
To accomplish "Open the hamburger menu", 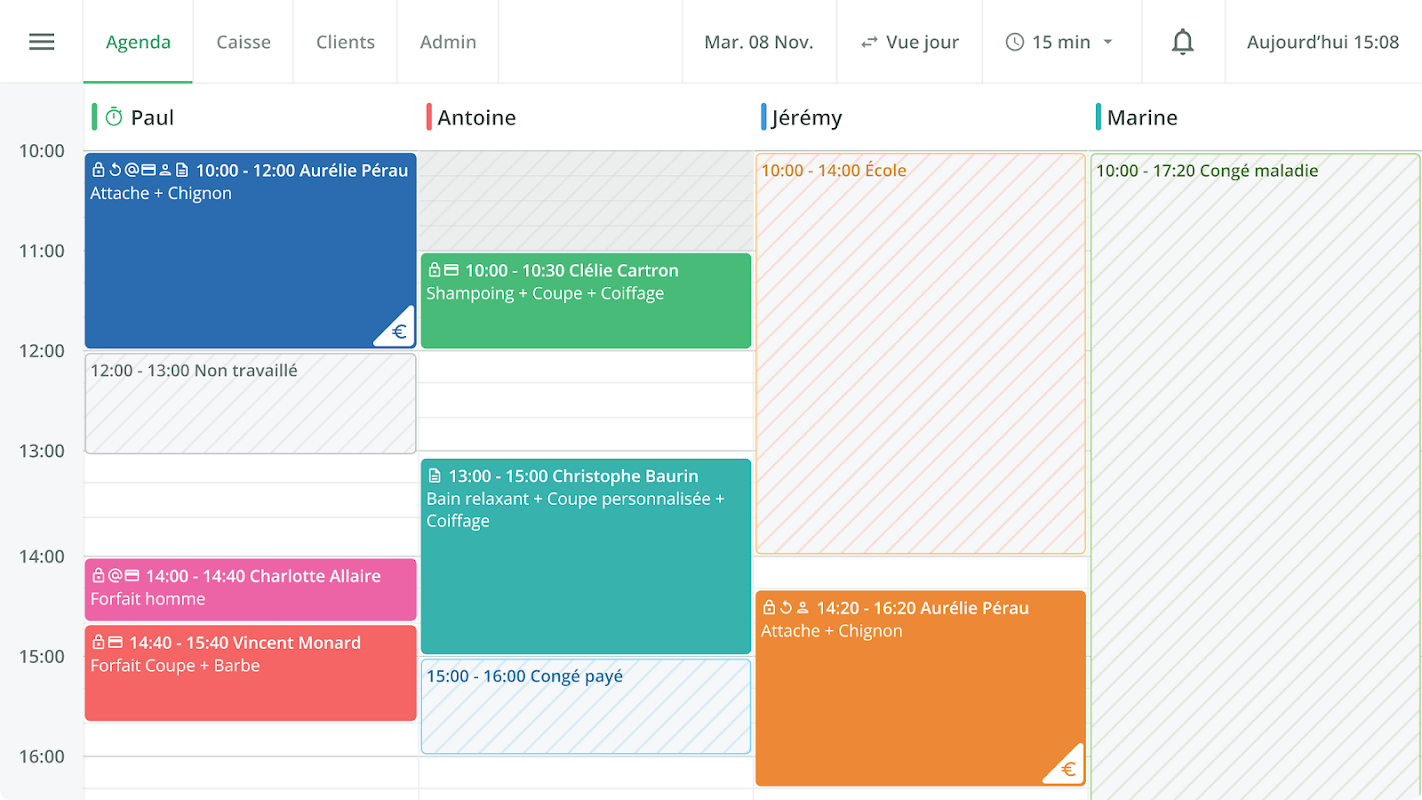I will coord(42,42).
